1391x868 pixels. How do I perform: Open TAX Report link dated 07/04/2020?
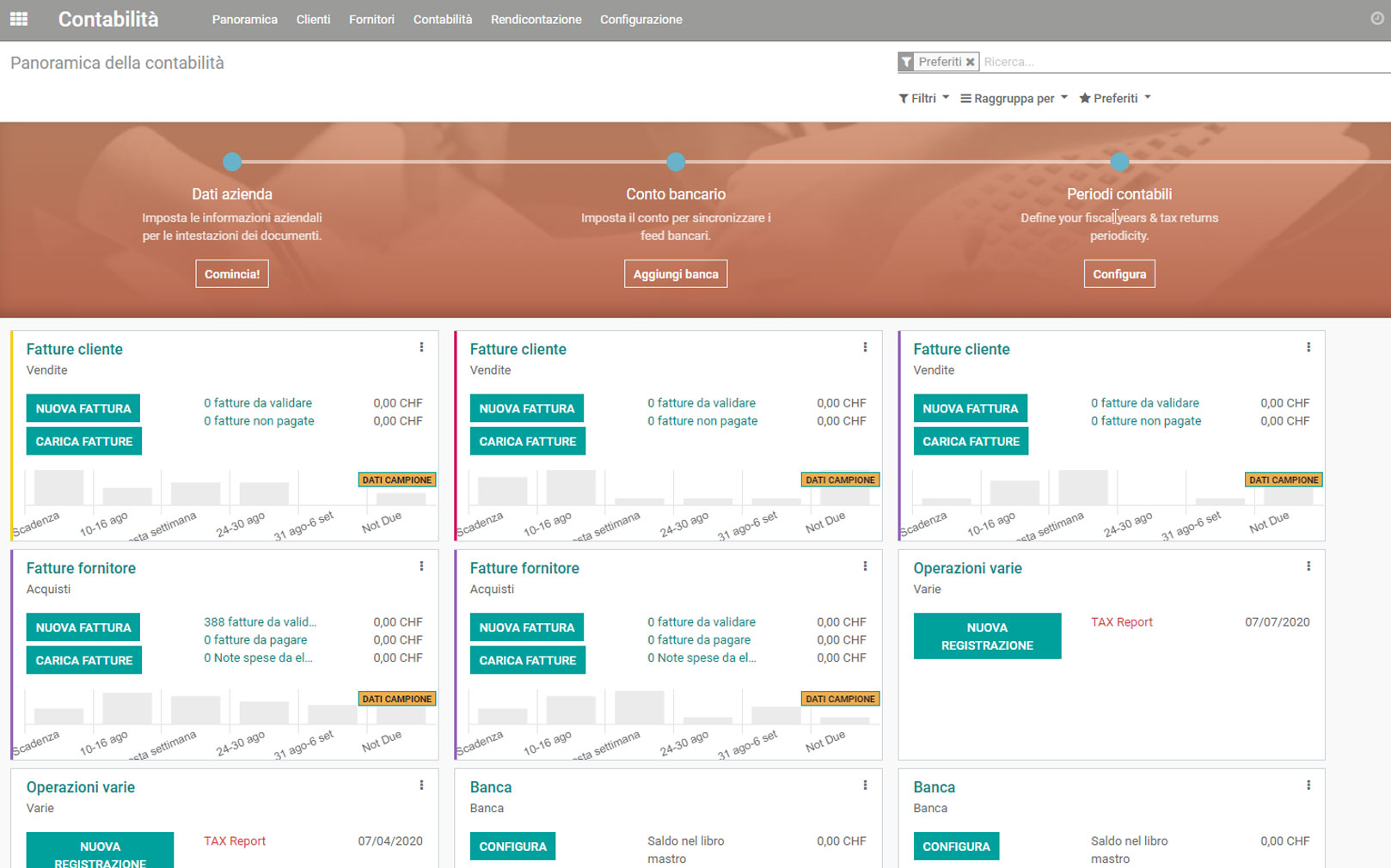click(235, 840)
